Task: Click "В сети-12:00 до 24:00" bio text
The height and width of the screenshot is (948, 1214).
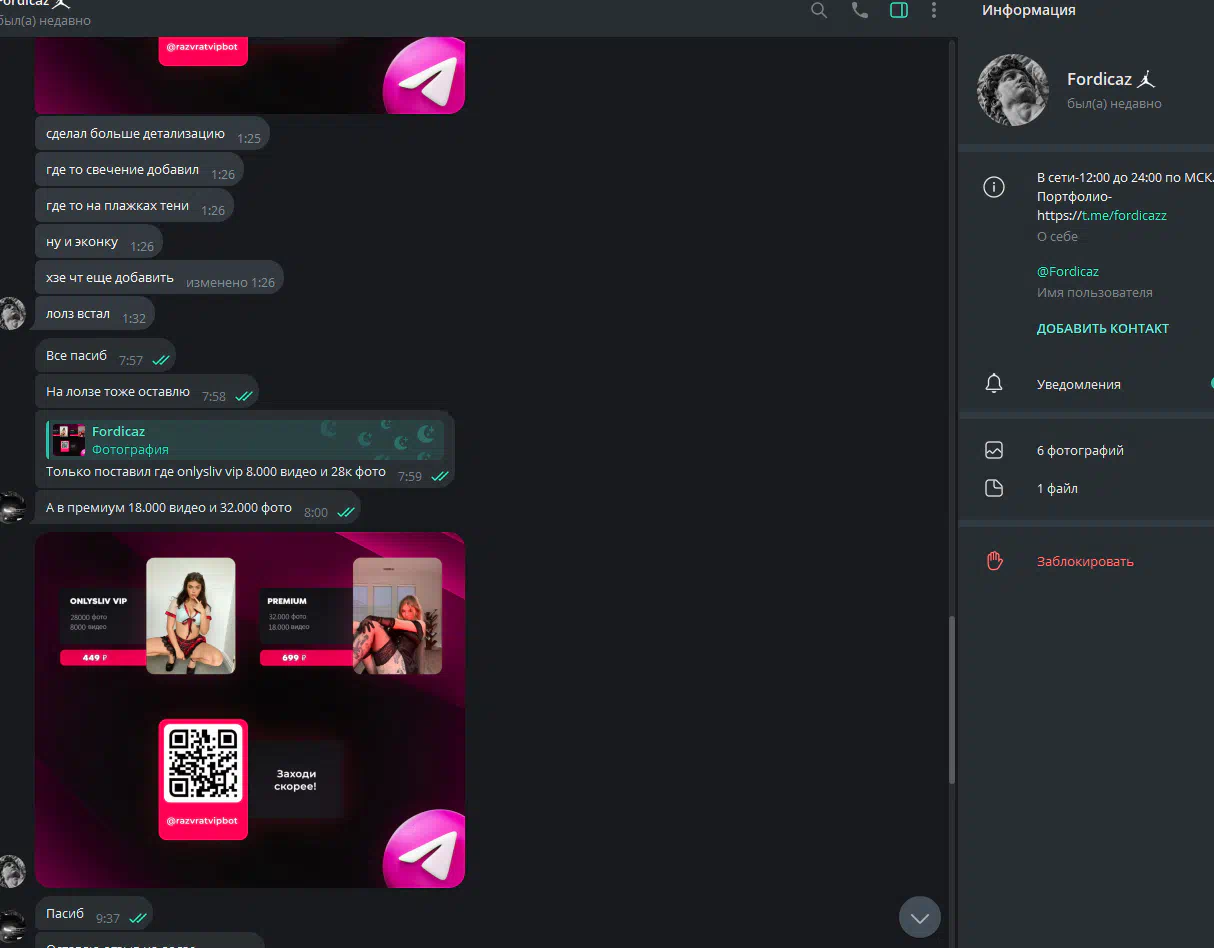Action: pyautogui.click(x=1125, y=177)
